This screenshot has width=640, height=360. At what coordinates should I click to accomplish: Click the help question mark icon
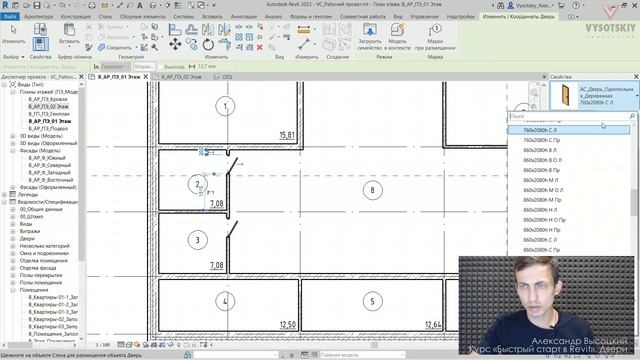(x=576, y=5)
